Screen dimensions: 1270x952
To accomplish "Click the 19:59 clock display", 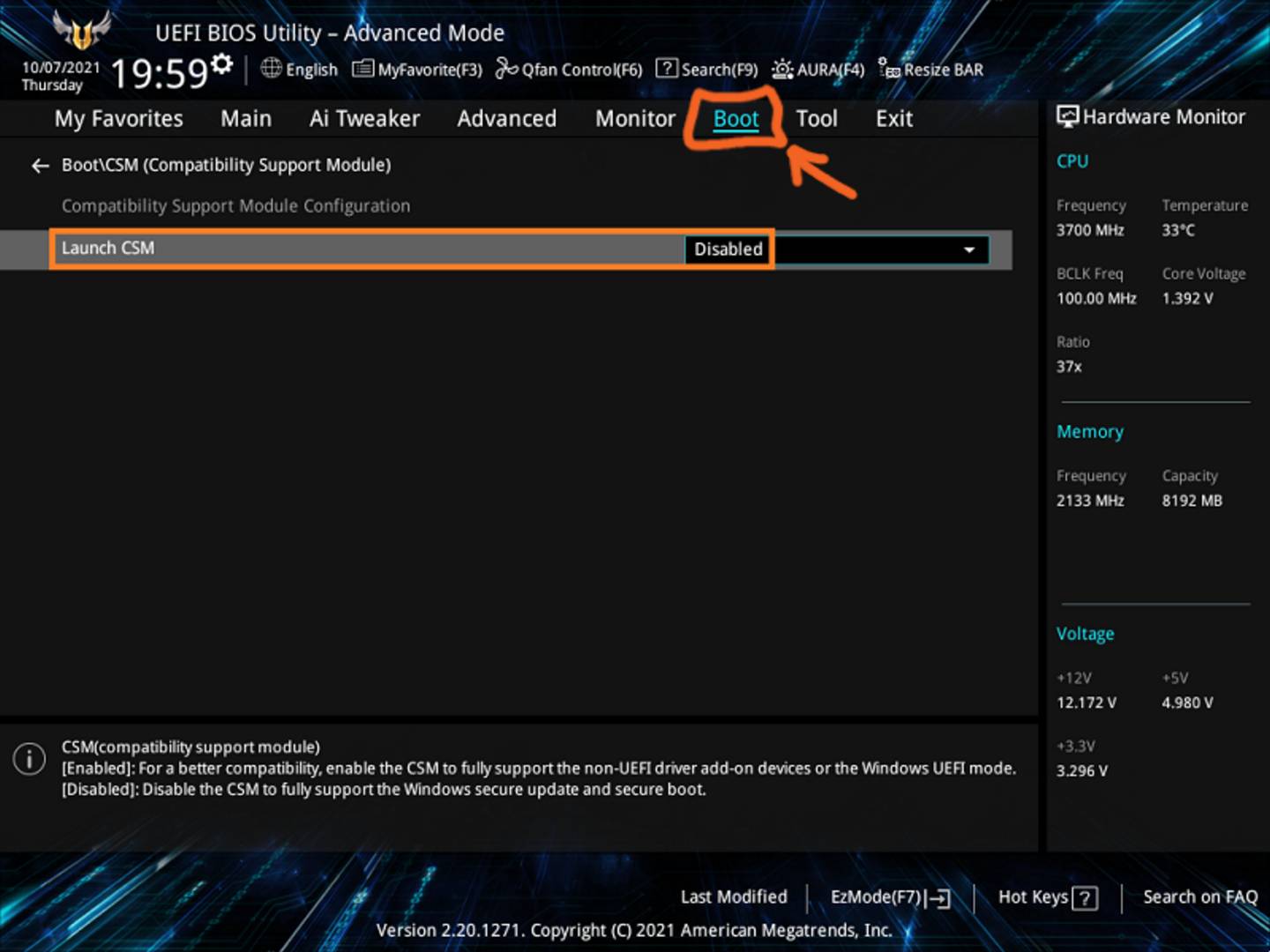I will pos(159,73).
